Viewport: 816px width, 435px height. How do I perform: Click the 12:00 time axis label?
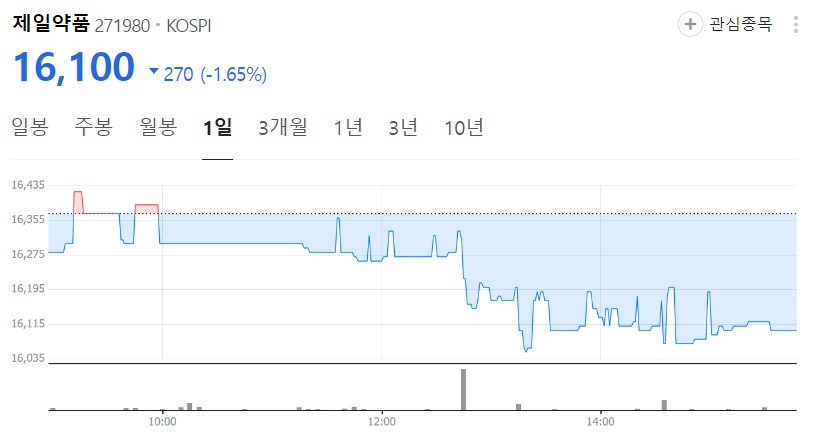[x=381, y=421]
